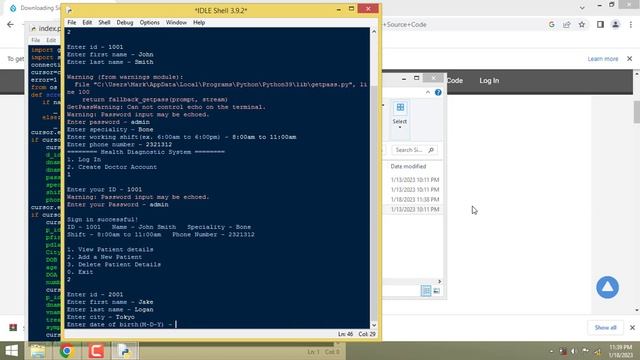Bookmark this page with the star icon
The image size is (640, 360).
coord(582,24)
